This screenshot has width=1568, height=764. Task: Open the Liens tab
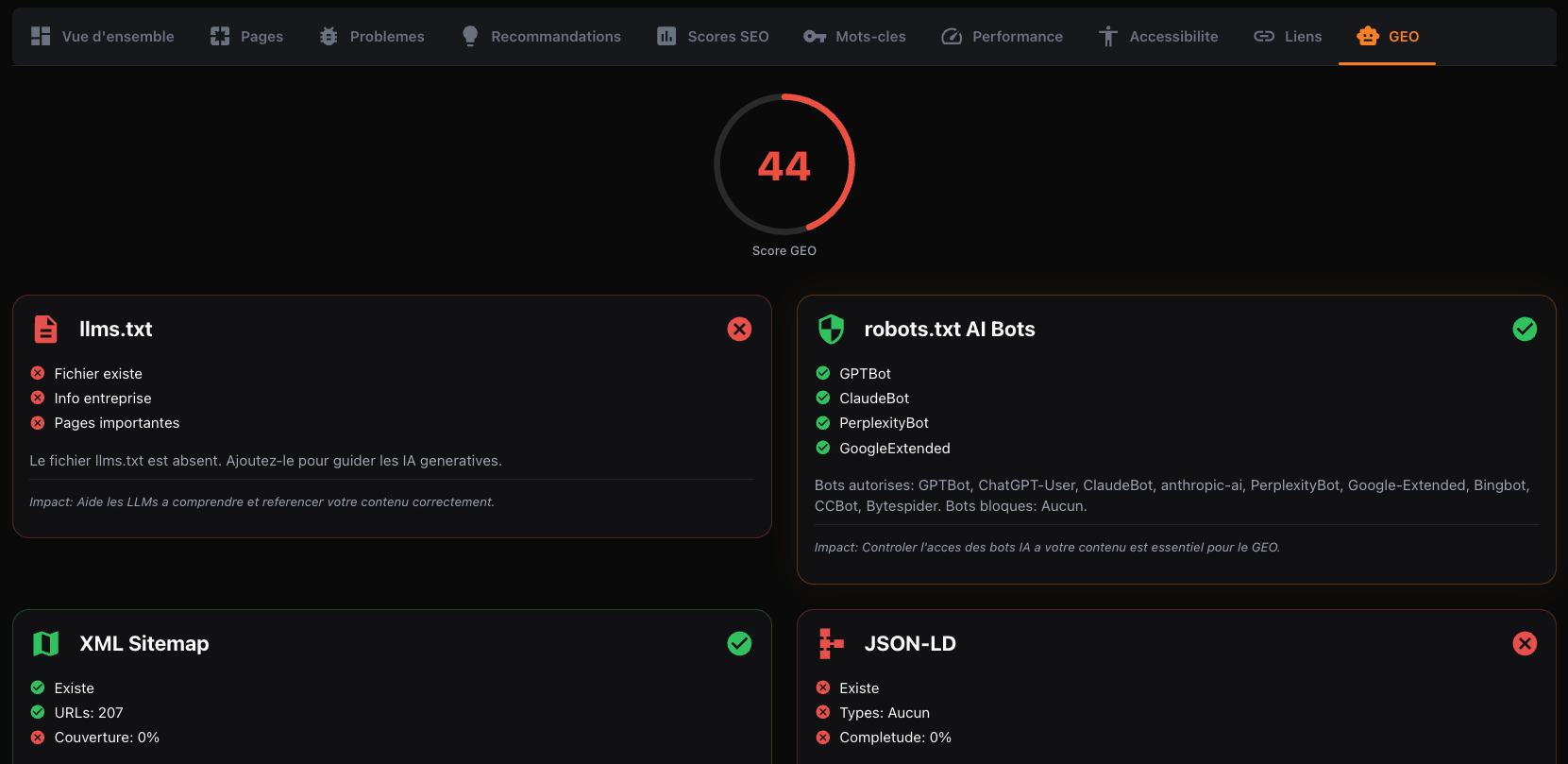pyautogui.click(x=1288, y=36)
